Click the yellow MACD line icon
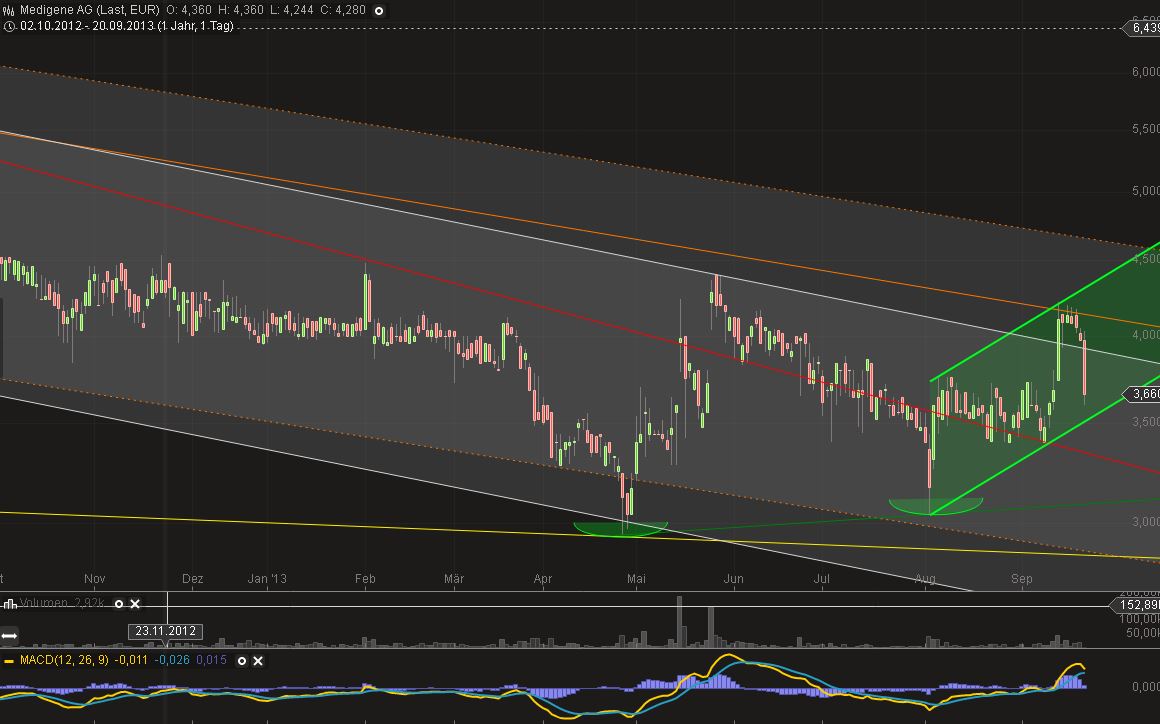Viewport: 1160px width, 724px height. pyautogui.click(x=9, y=660)
